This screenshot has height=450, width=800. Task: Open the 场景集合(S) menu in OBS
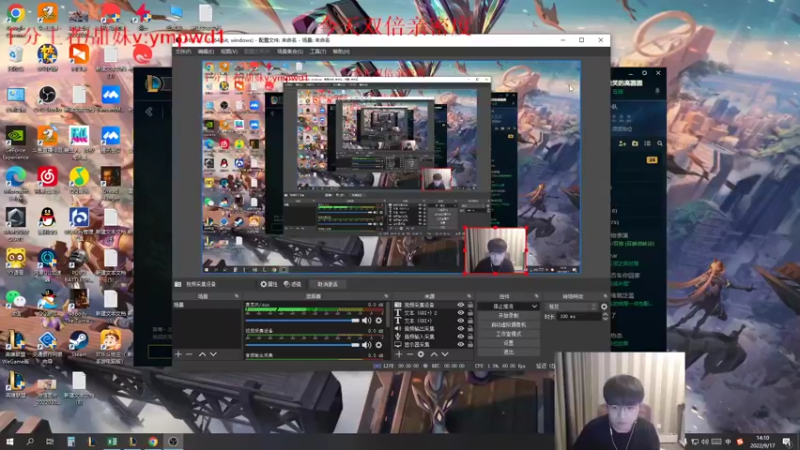(290, 52)
